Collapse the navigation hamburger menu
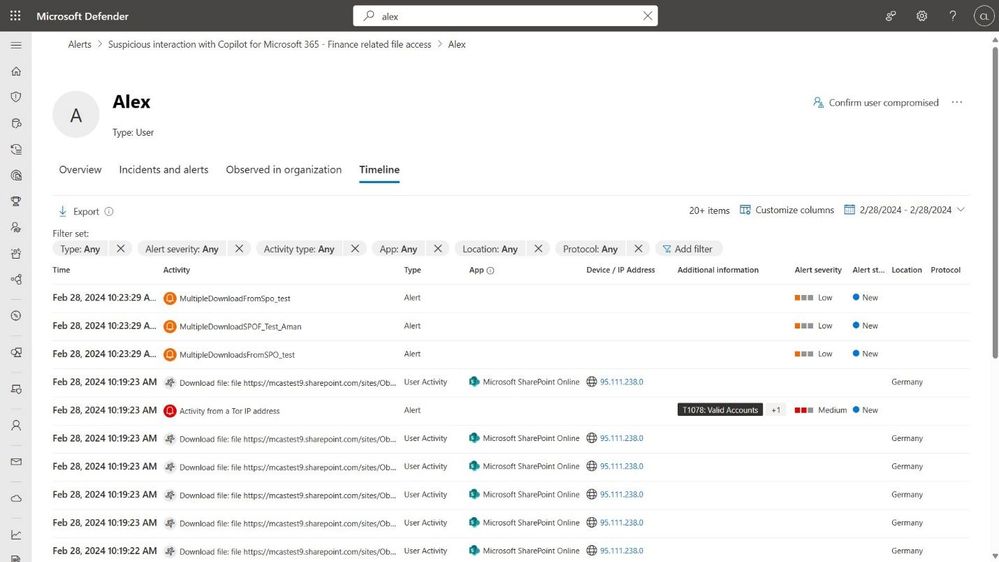The image size is (999, 562). (16, 45)
